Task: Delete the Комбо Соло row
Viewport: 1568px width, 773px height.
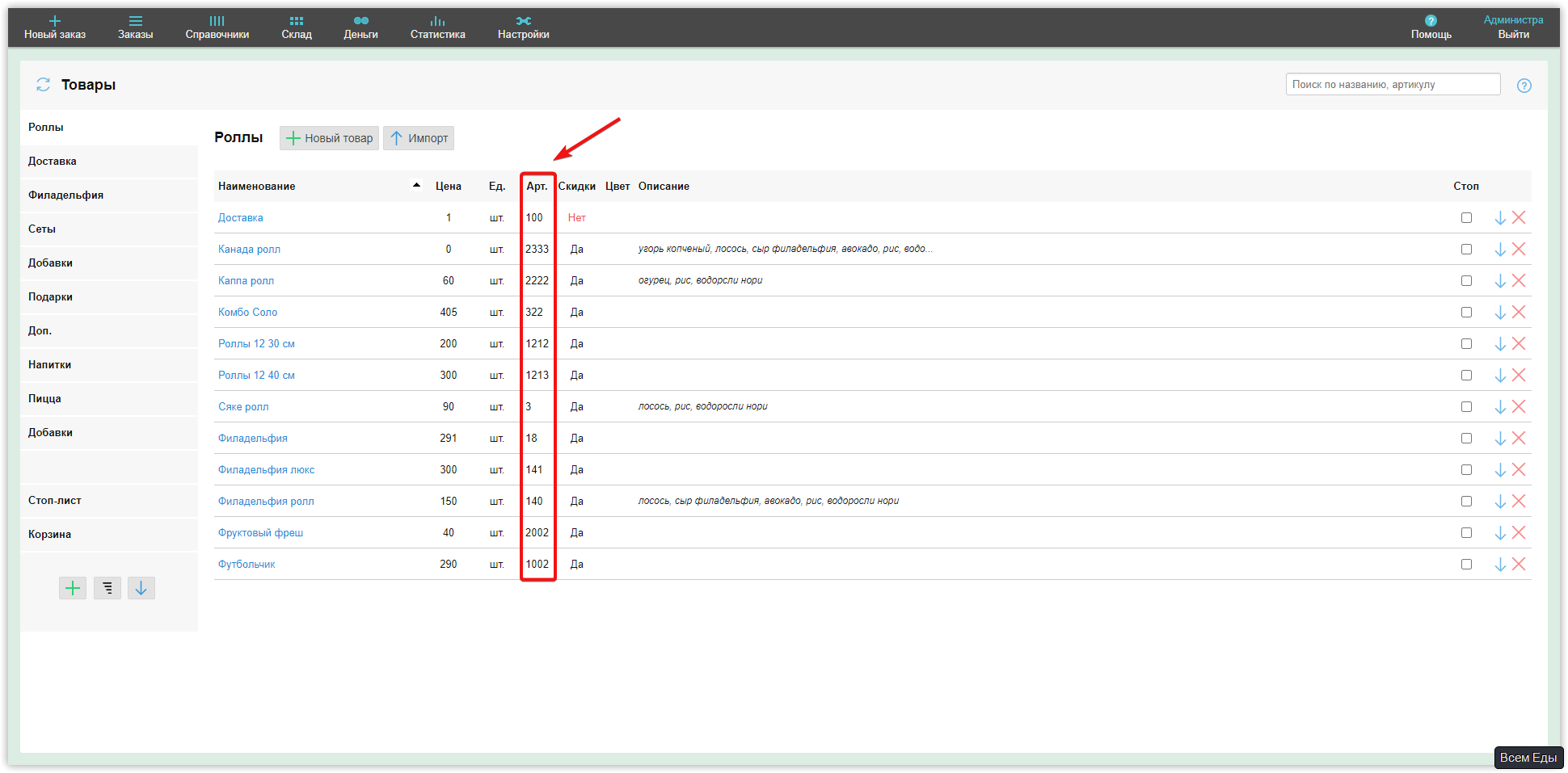Action: pos(1519,312)
